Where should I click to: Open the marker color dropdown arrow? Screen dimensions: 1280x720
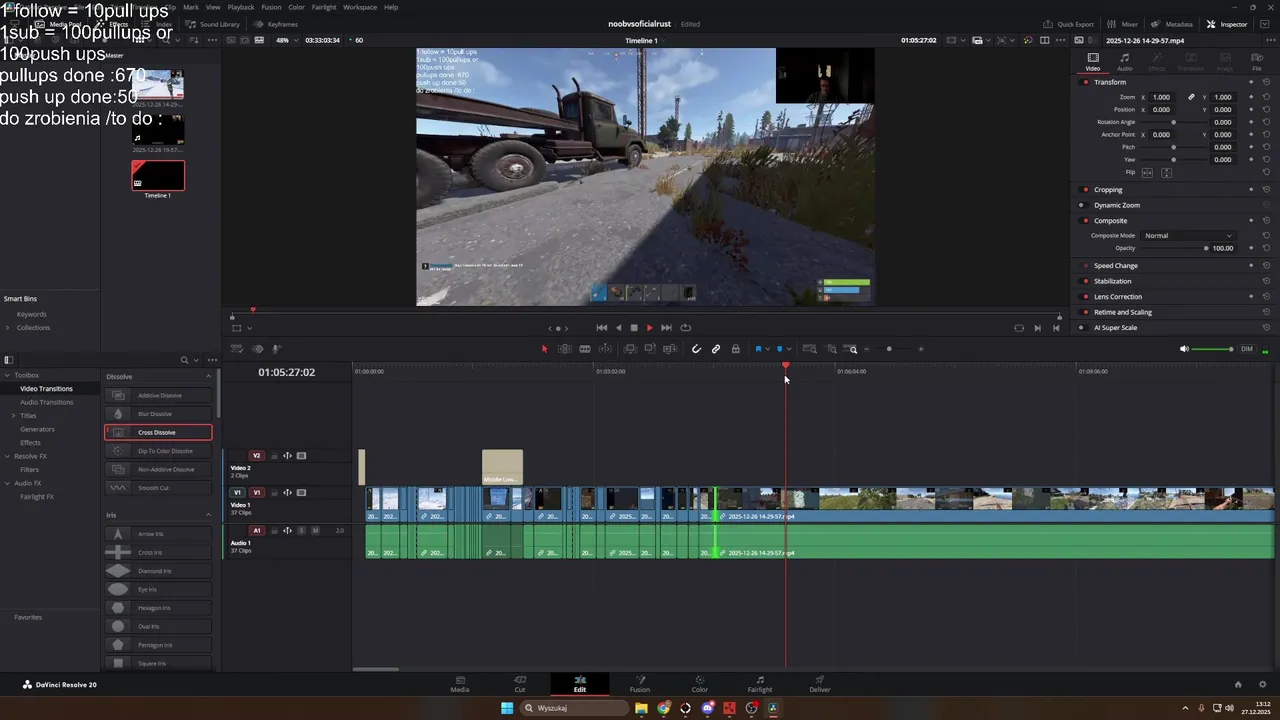789,349
